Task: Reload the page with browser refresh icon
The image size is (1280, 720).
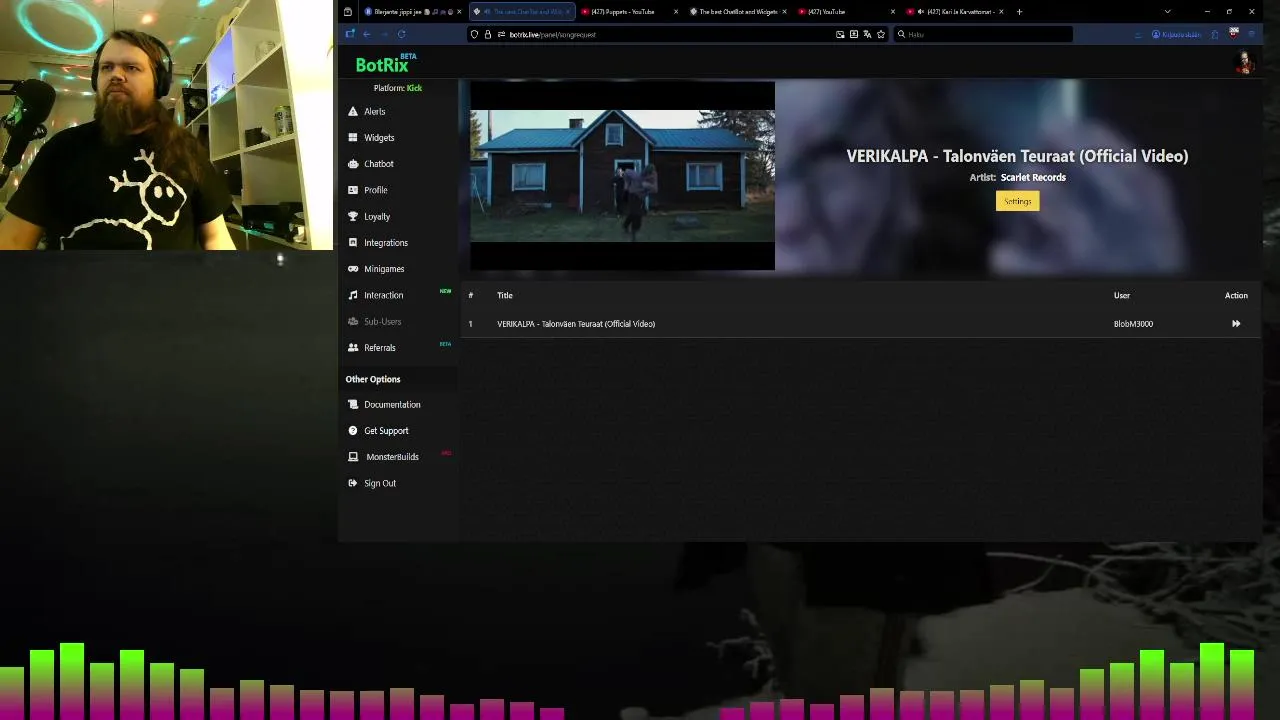Action: point(401,34)
